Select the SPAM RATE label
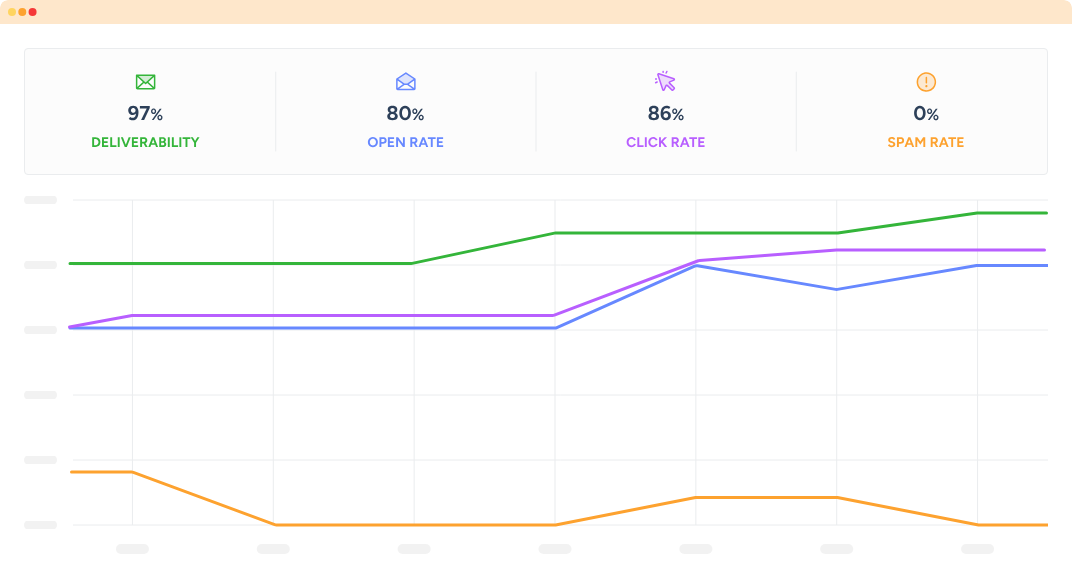Screen dimensions: 1072x582 click(x=926, y=142)
